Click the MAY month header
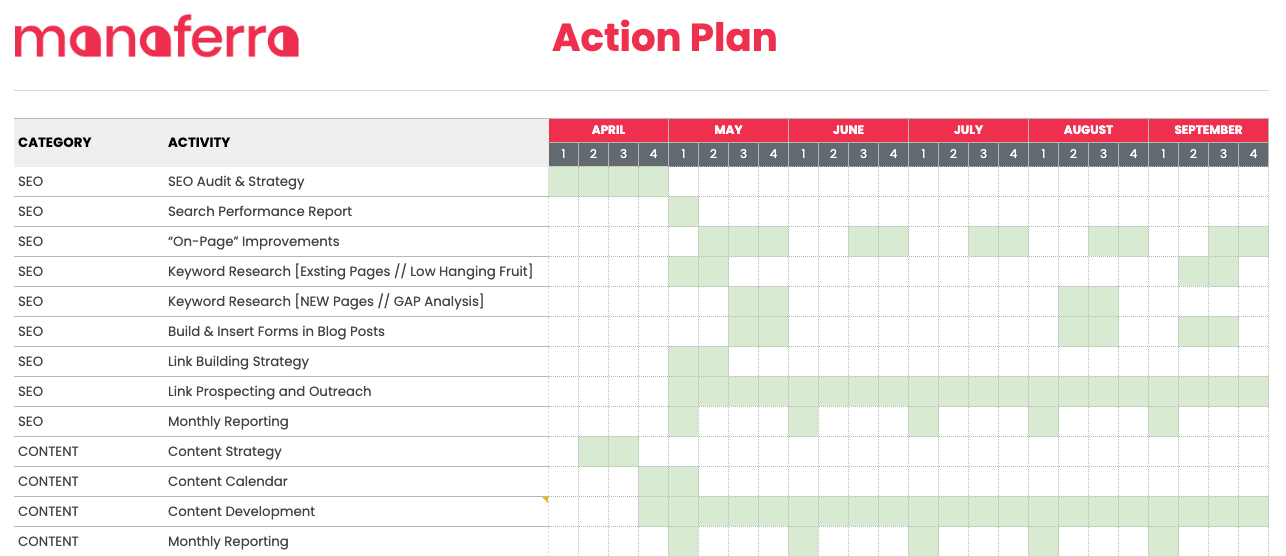This screenshot has width=1286, height=556. pos(728,130)
